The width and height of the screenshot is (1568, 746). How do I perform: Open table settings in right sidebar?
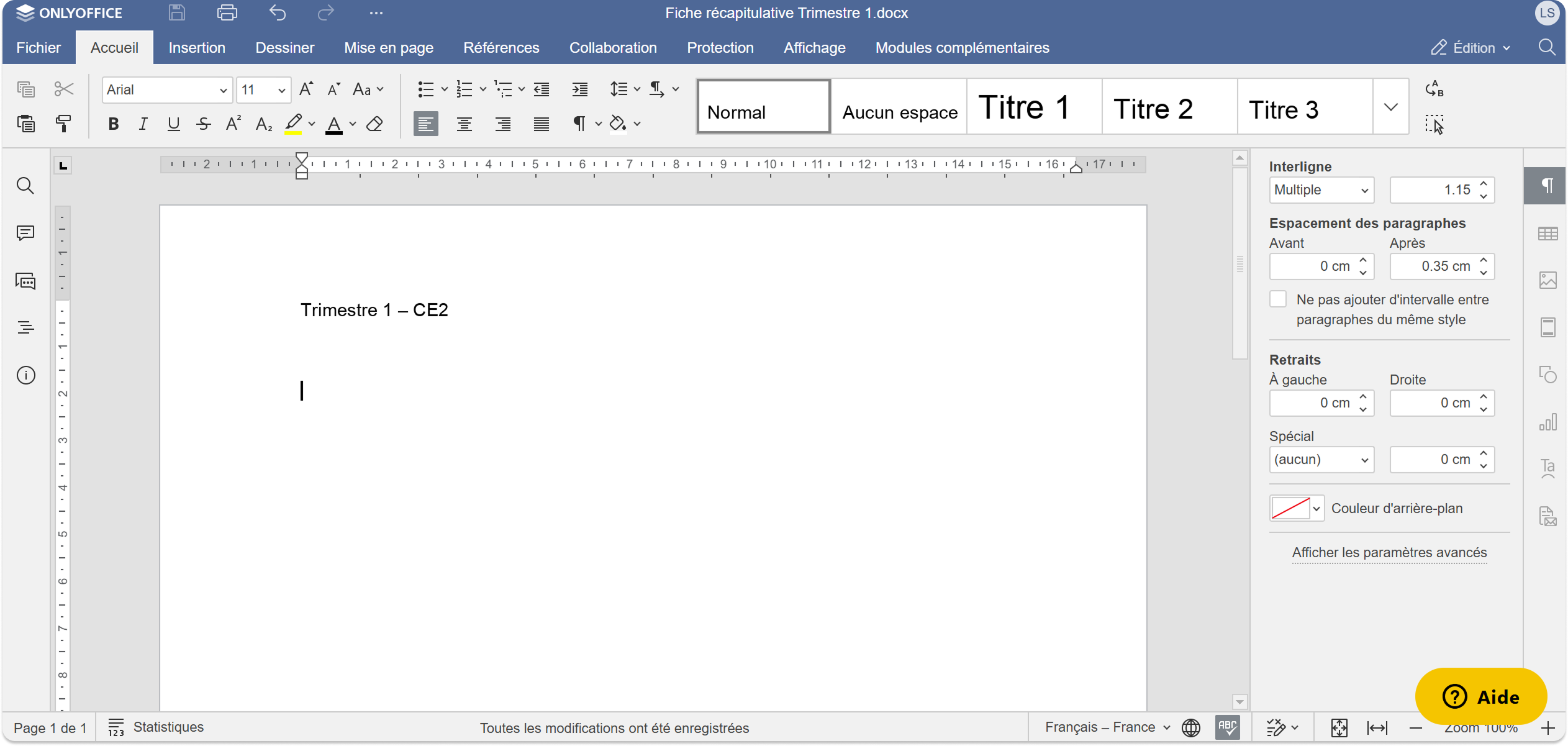click(1548, 234)
